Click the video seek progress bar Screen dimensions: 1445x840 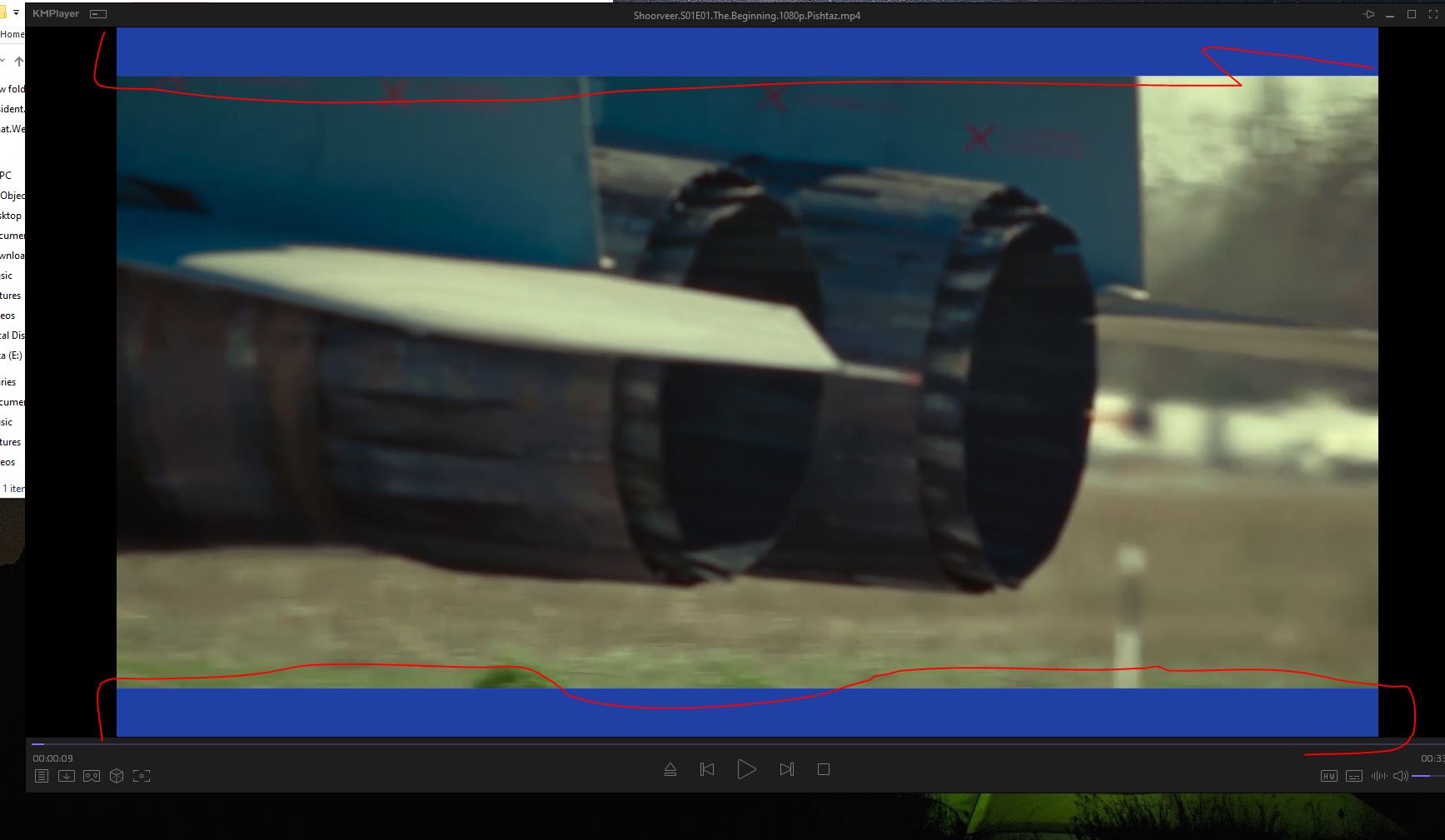coord(666,744)
